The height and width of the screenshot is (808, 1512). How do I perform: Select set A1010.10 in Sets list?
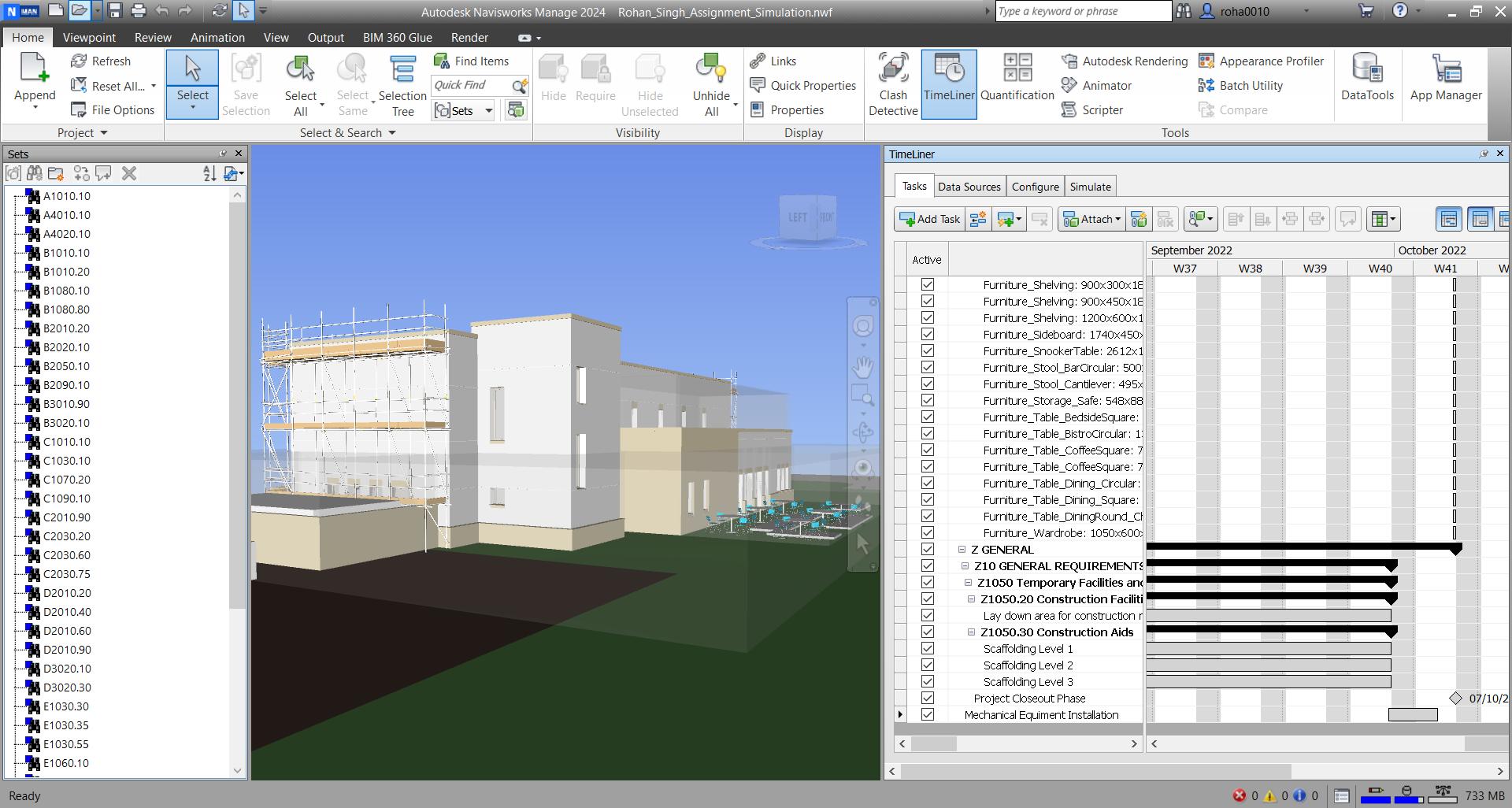[x=67, y=196]
